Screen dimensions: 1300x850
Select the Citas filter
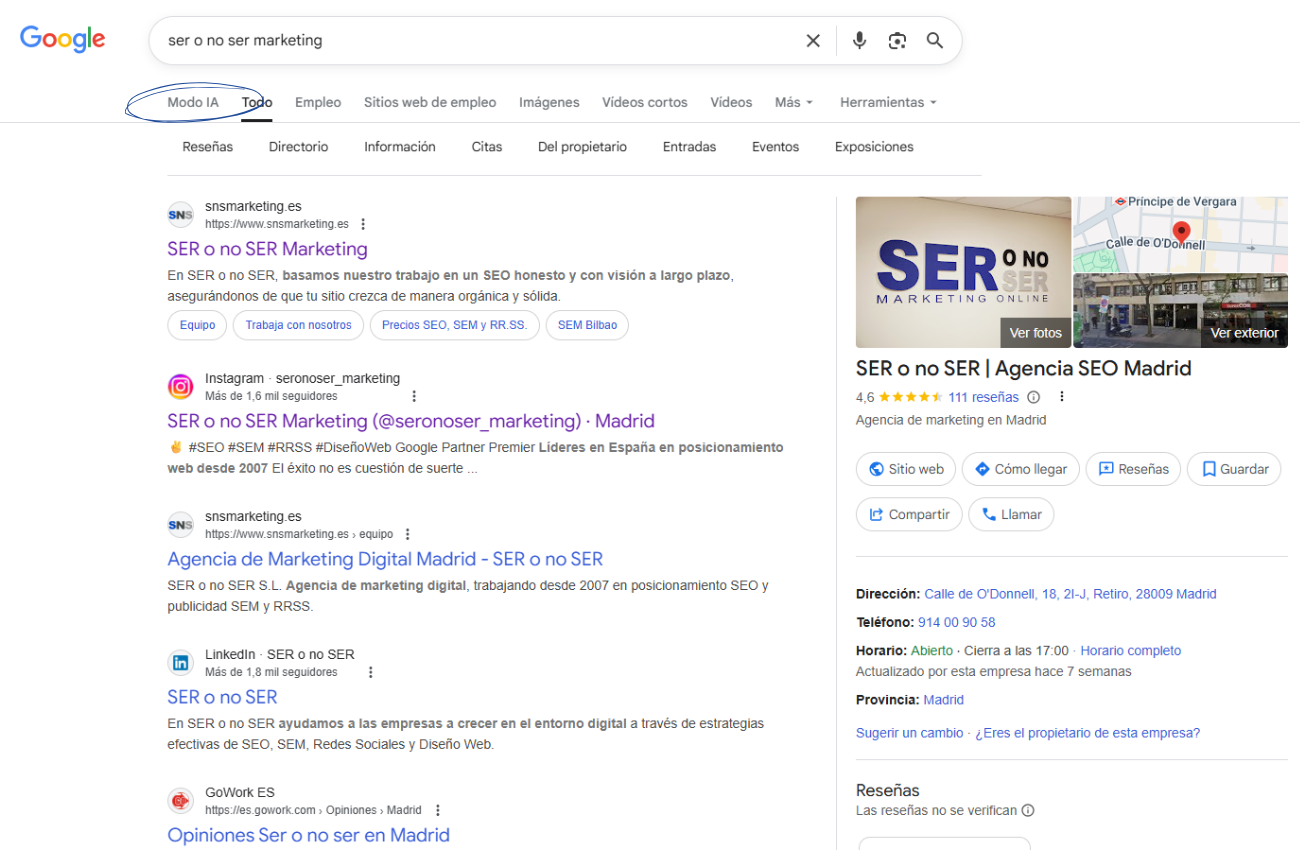[x=487, y=147]
